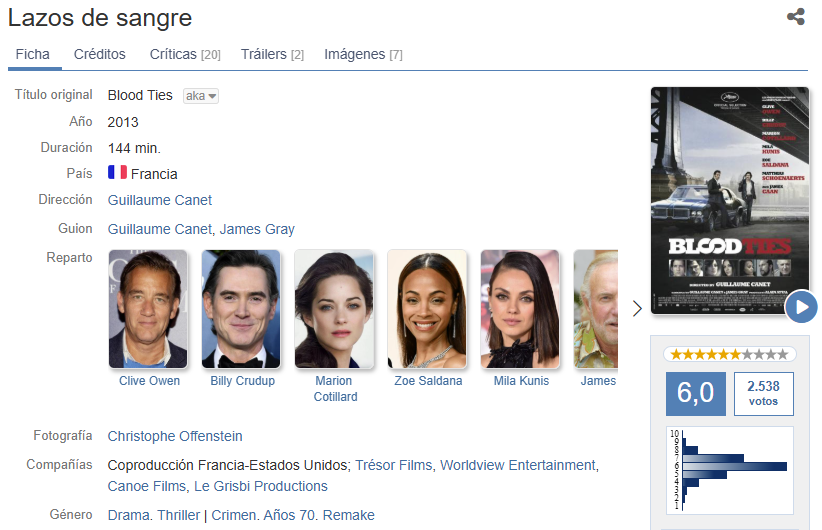
Task: Open the Años 70 topic link
Action: (289, 515)
